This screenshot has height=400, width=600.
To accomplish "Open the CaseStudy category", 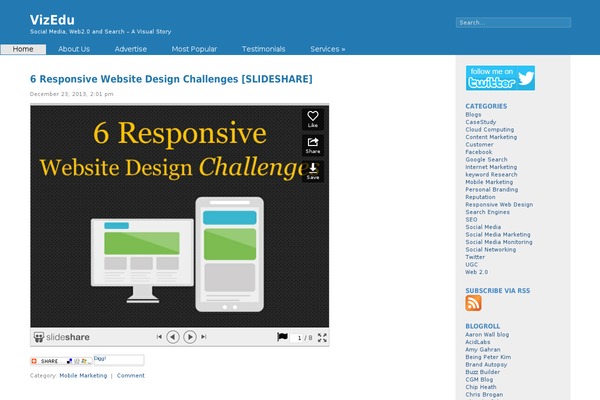I will [x=481, y=122].
